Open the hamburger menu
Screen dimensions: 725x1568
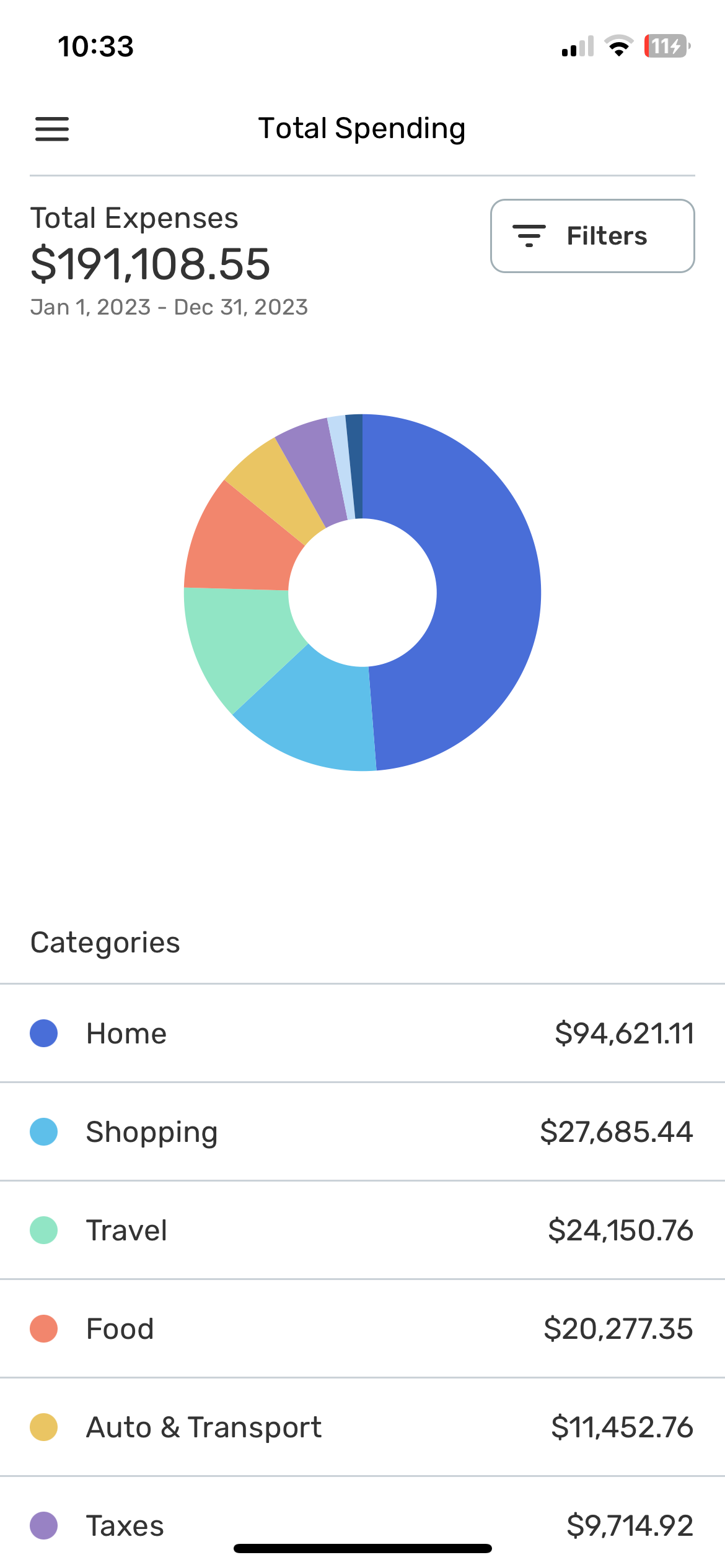pyautogui.click(x=52, y=129)
